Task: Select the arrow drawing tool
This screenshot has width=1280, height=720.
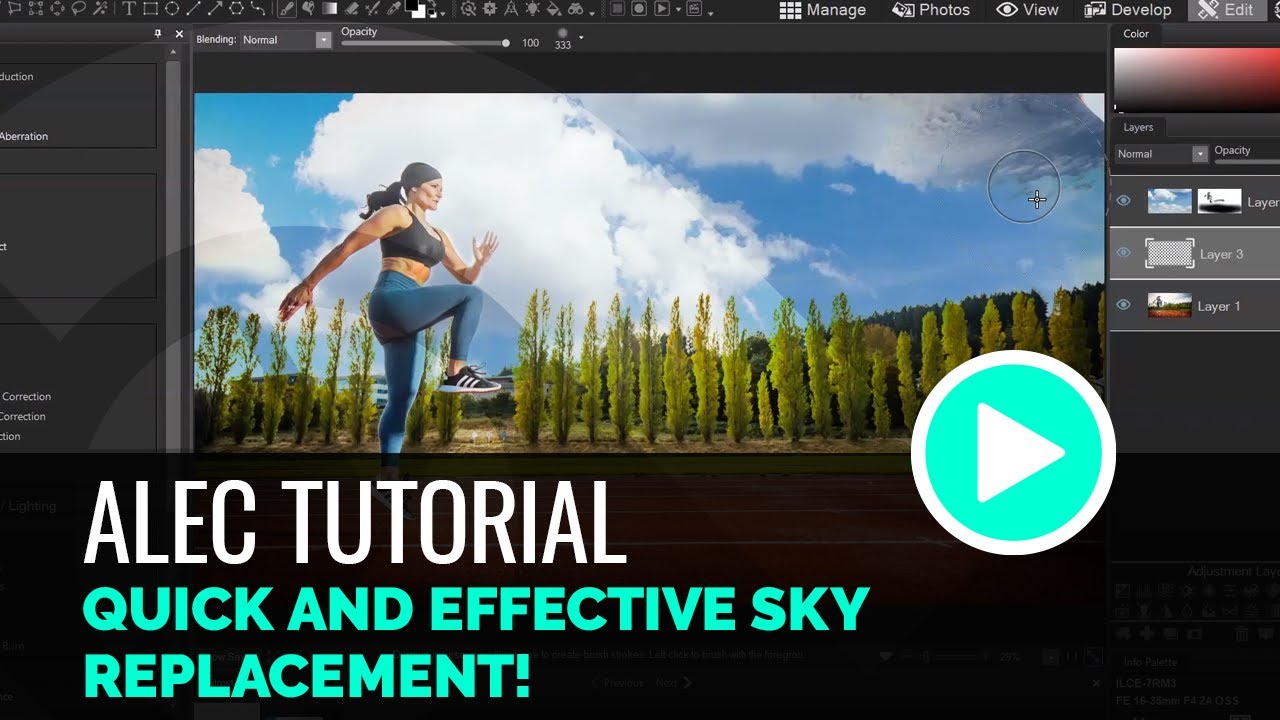Action: coord(215,9)
